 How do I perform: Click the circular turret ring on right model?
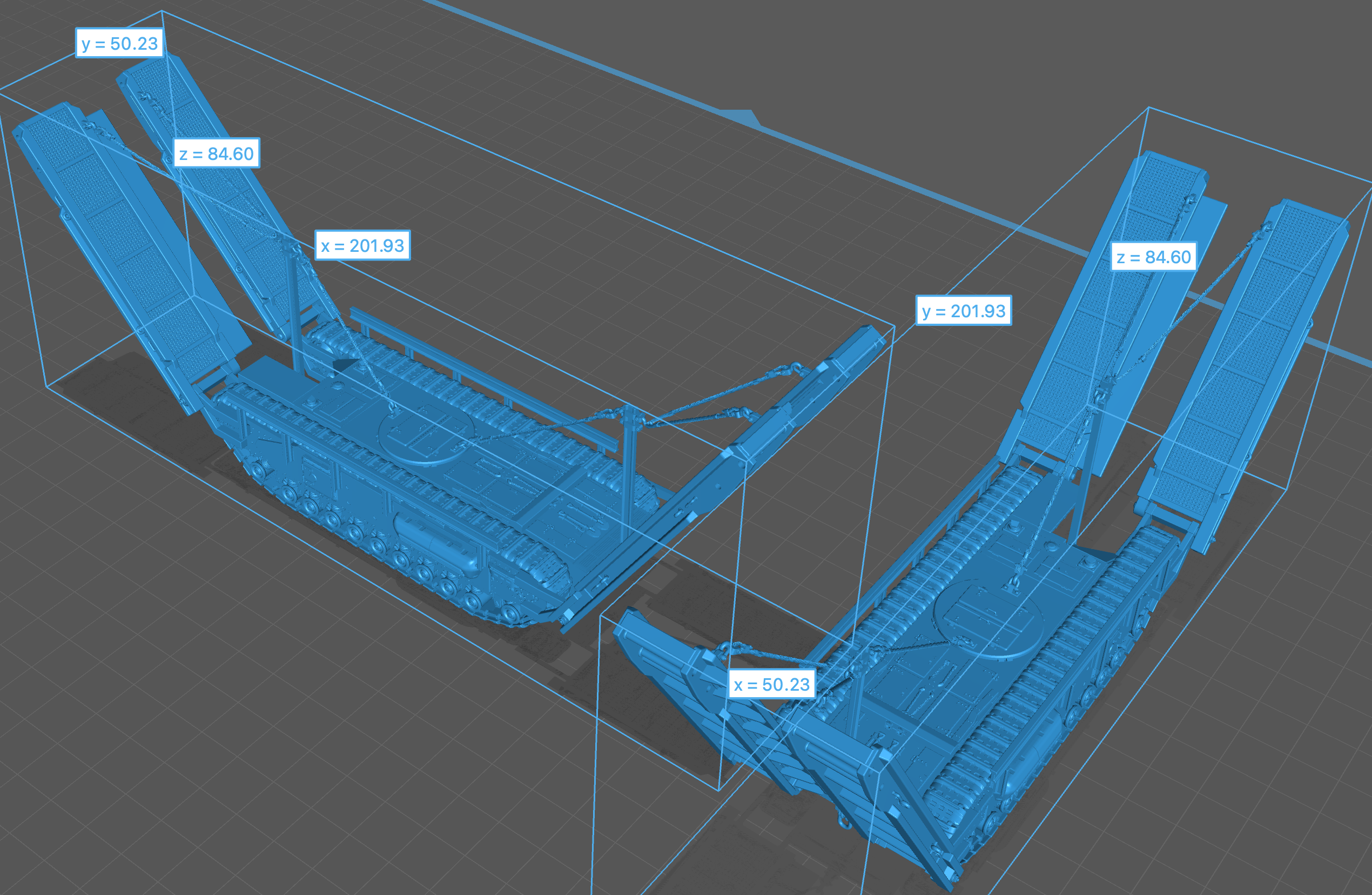[x=988, y=620]
